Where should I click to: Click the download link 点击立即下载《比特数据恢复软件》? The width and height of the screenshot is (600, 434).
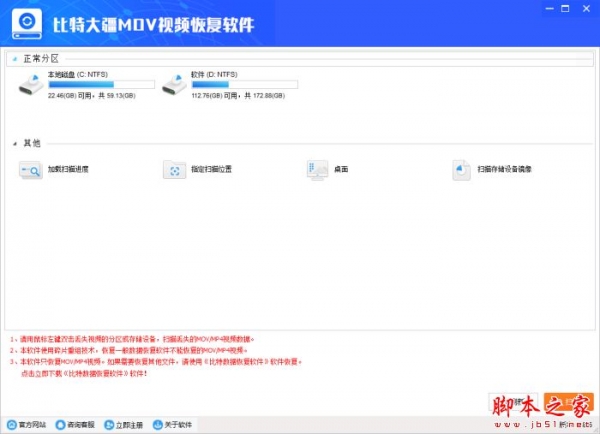point(84,373)
